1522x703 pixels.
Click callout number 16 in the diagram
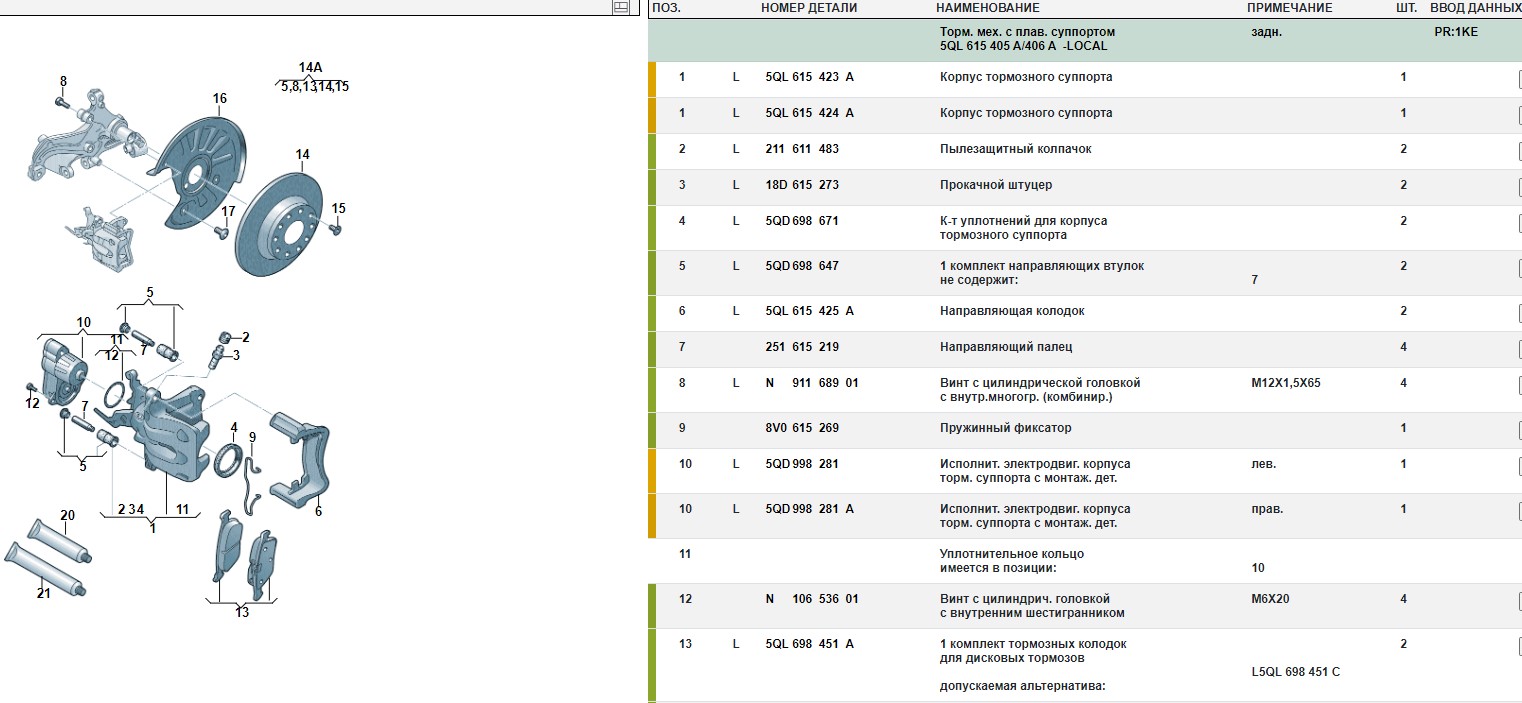220,98
